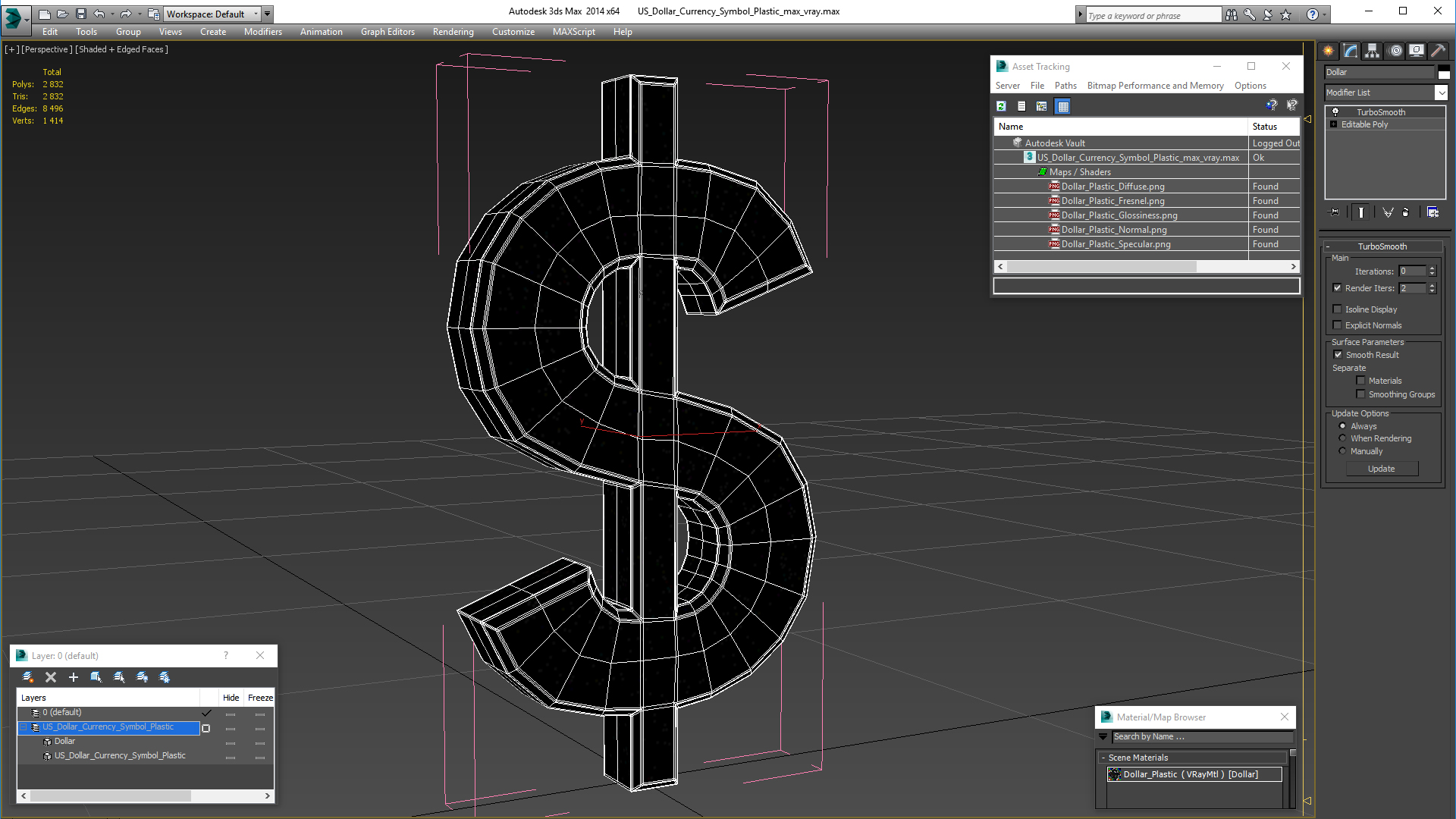The image size is (1456, 819).
Task: Open the Modifiers menu
Action: coord(263,32)
